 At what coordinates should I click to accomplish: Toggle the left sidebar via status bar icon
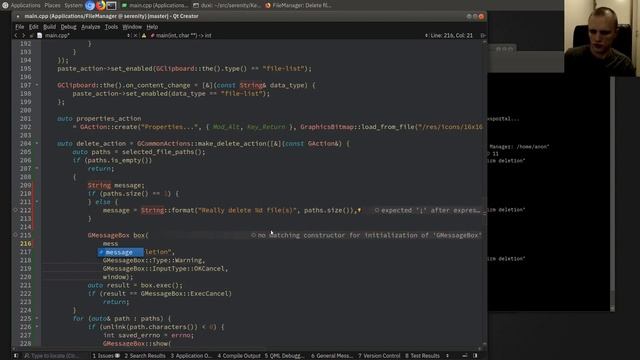16,356
